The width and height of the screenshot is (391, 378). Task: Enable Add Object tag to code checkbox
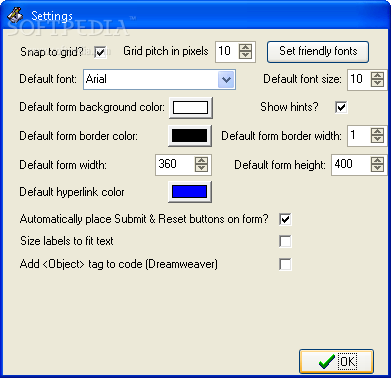click(x=285, y=264)
